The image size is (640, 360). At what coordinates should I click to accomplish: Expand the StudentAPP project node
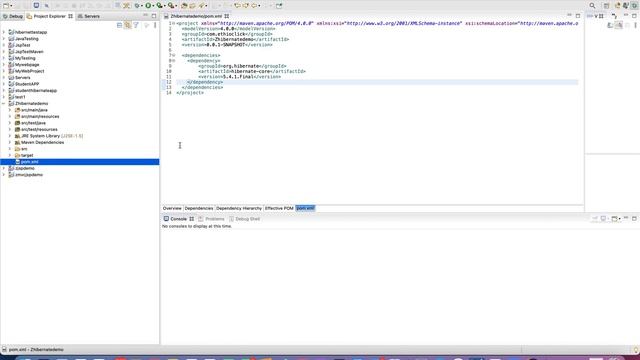[4, 84]
